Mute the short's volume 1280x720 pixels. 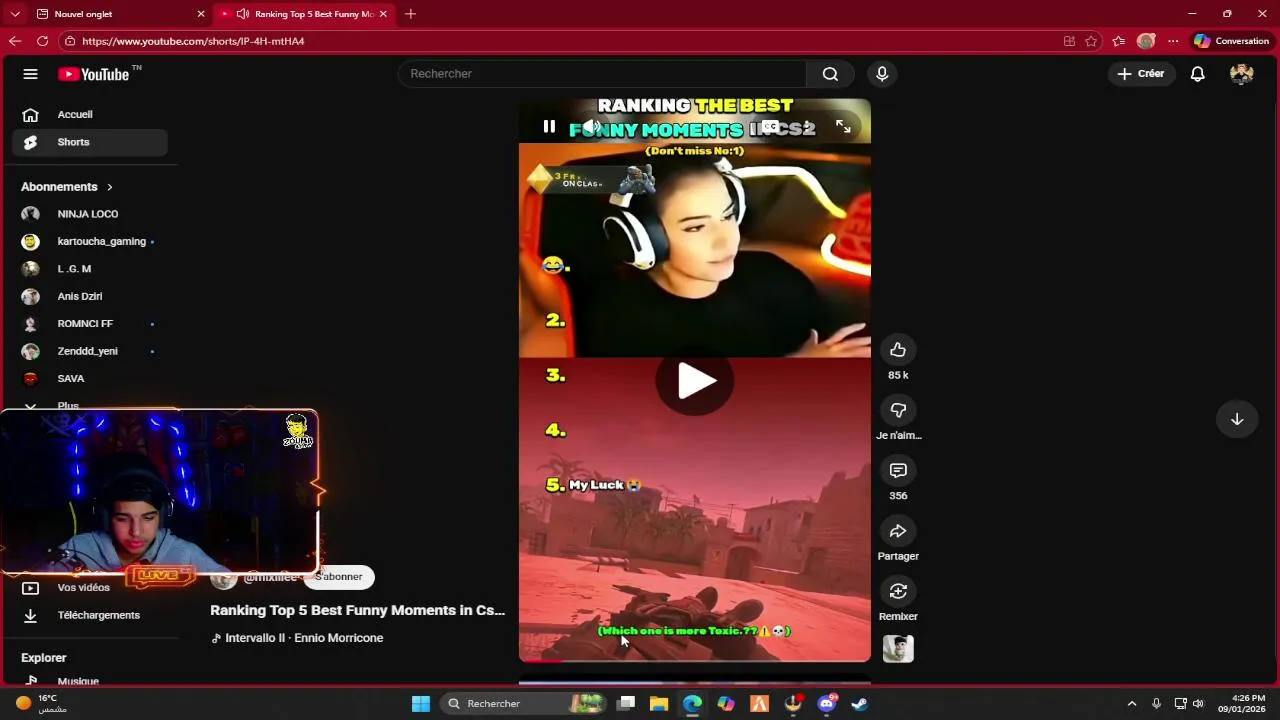coord(591,126)
